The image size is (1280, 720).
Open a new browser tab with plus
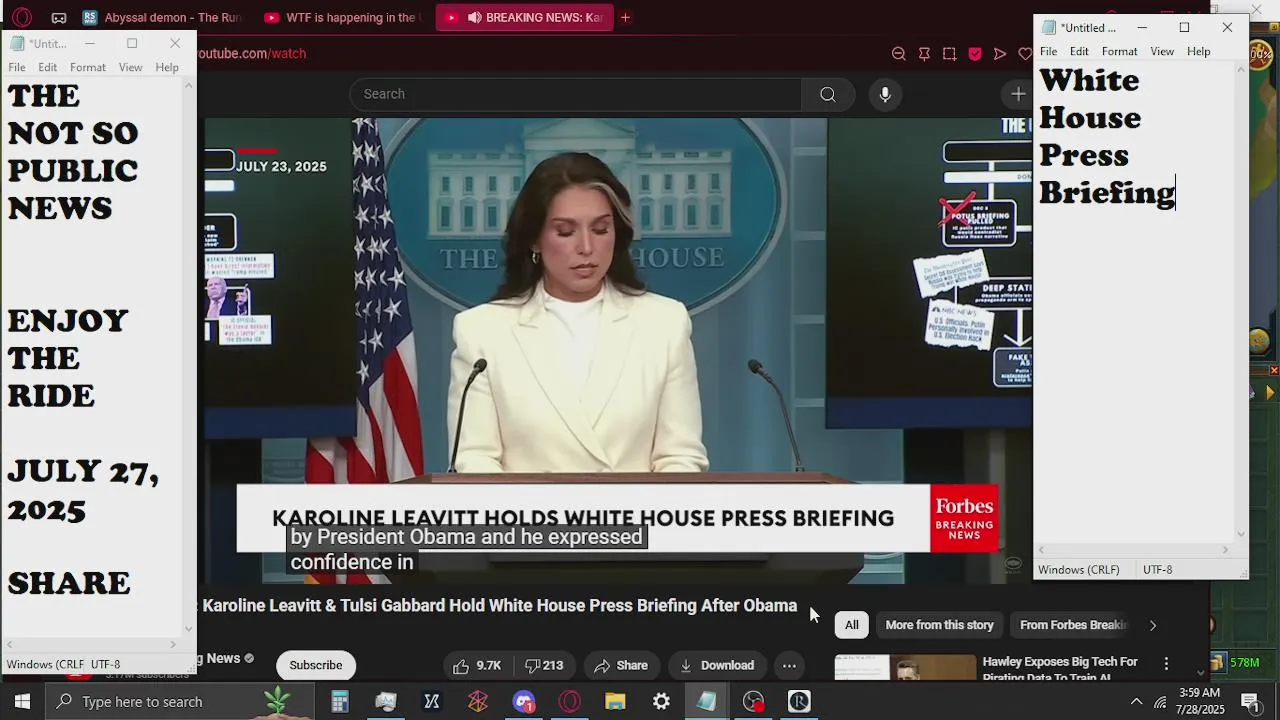(625, 17)
